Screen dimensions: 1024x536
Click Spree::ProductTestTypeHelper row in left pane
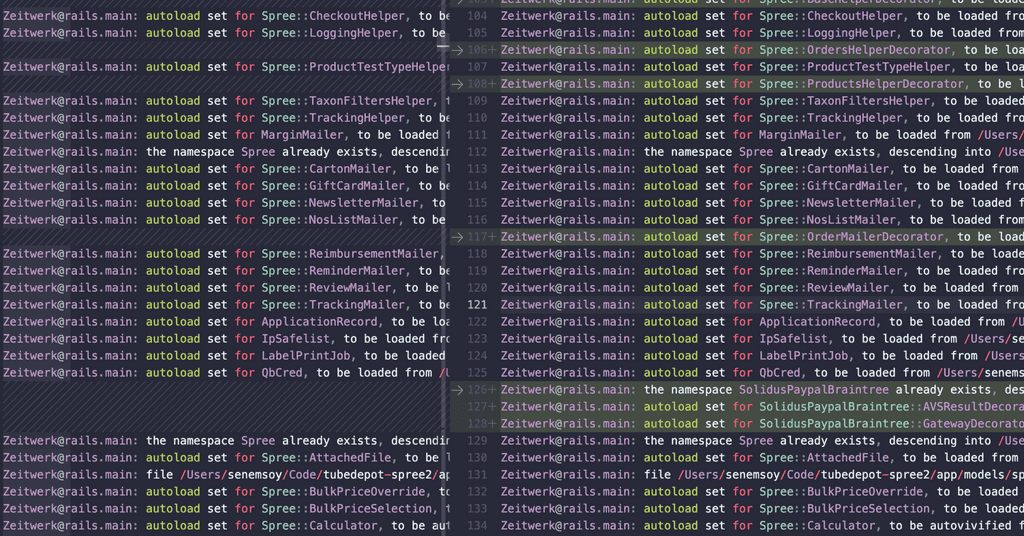point(225,67)
